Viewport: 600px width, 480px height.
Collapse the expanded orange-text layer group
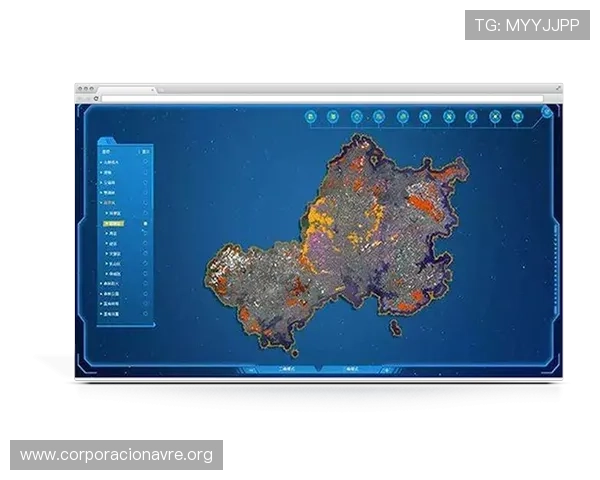click(x=101, y=202)
